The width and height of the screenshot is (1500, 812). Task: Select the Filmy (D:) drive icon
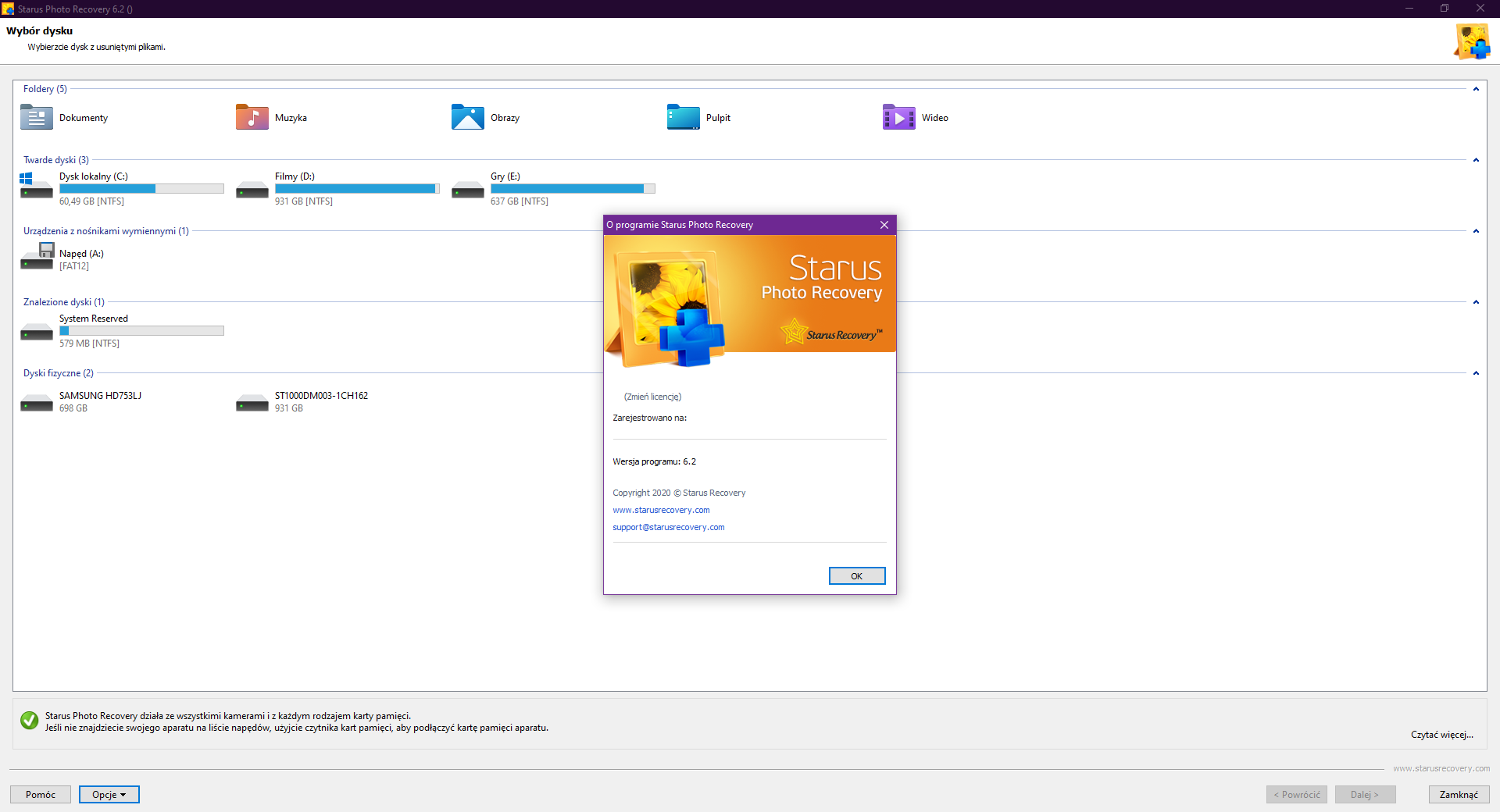click(x=252, y=190)
